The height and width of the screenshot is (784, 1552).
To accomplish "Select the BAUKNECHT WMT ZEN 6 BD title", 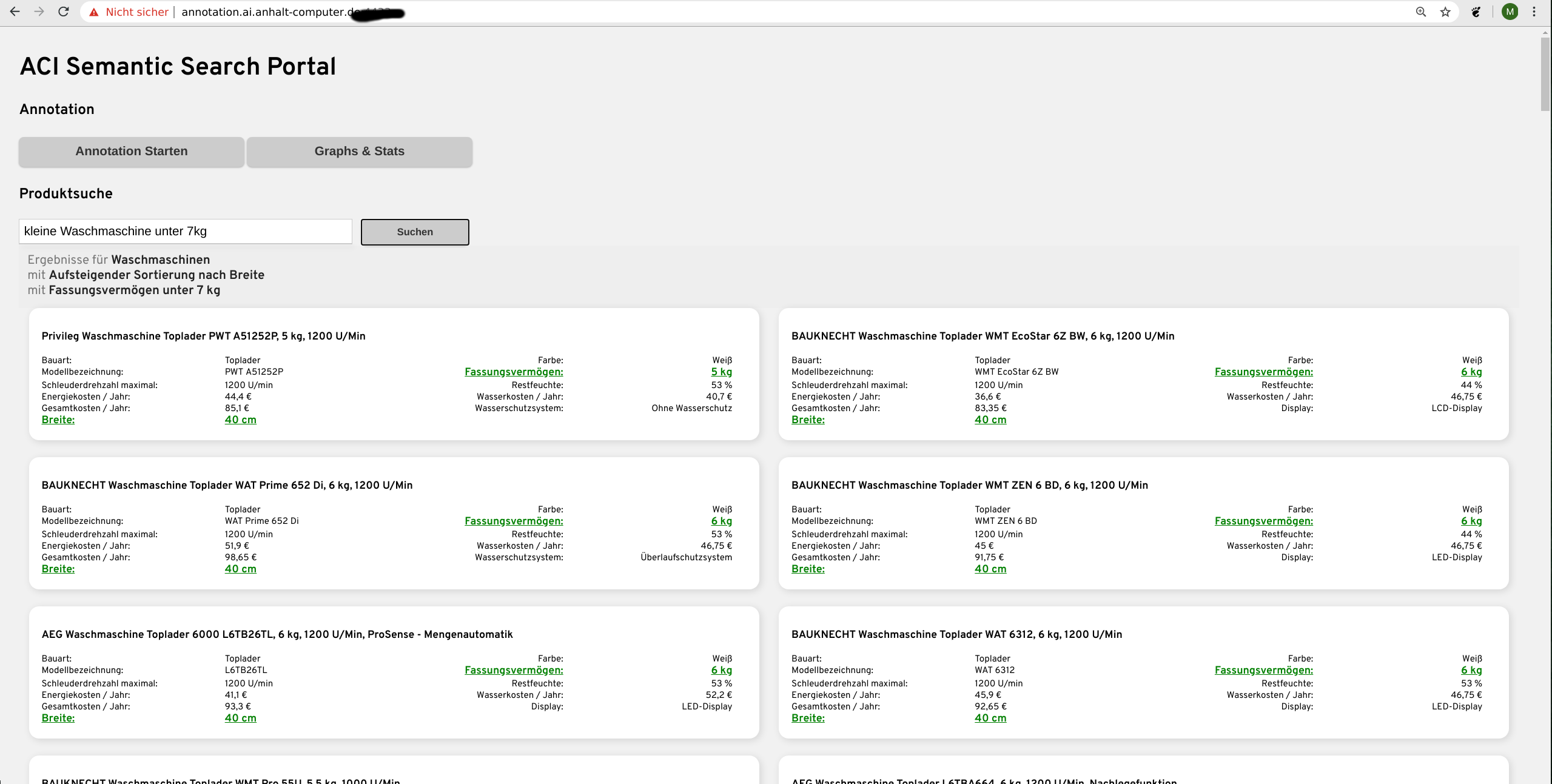I will click(970, 486).
